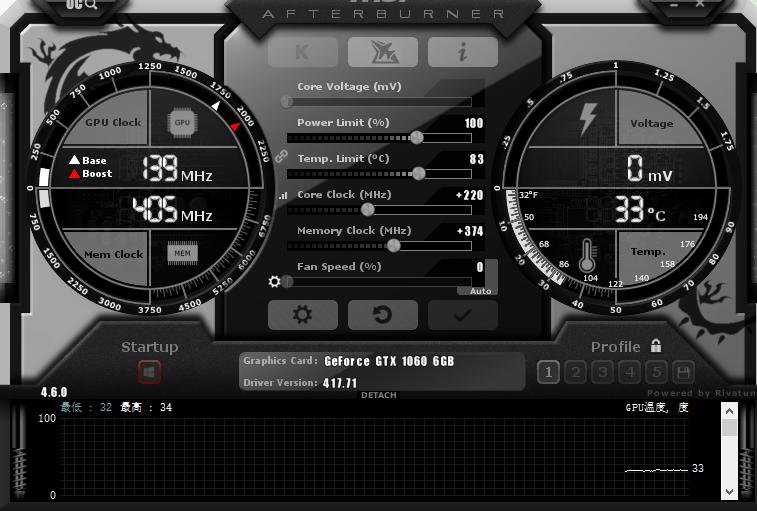Toggle the power and temp limit link
Viewport: 757px width, 511px height.
point(281,156)
